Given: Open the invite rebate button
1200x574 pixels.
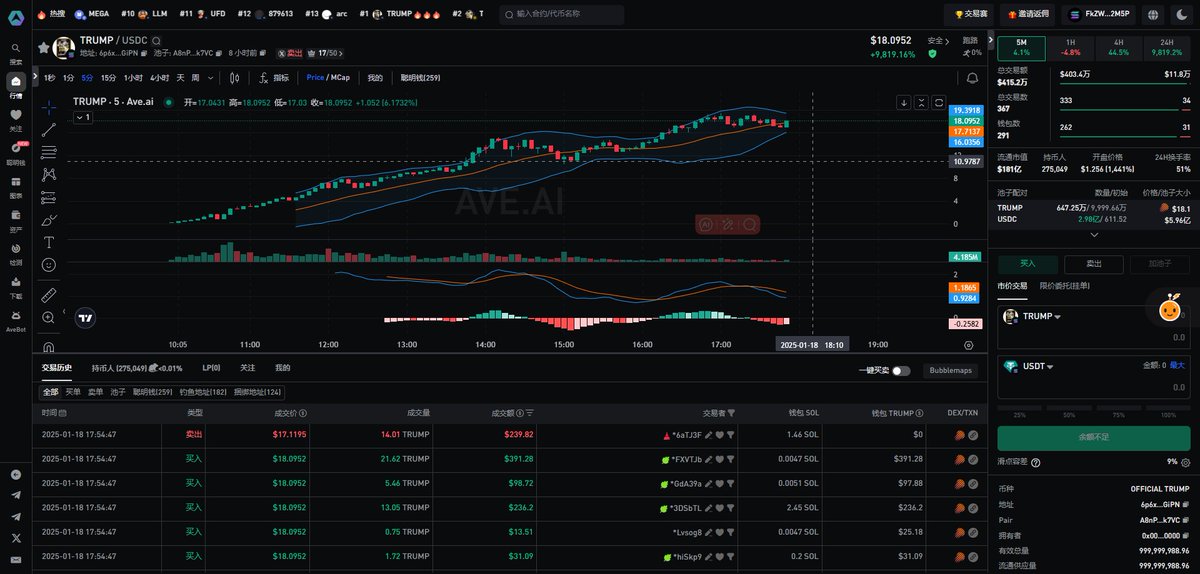Looking at the screenshot, I should click(1028, 15).
